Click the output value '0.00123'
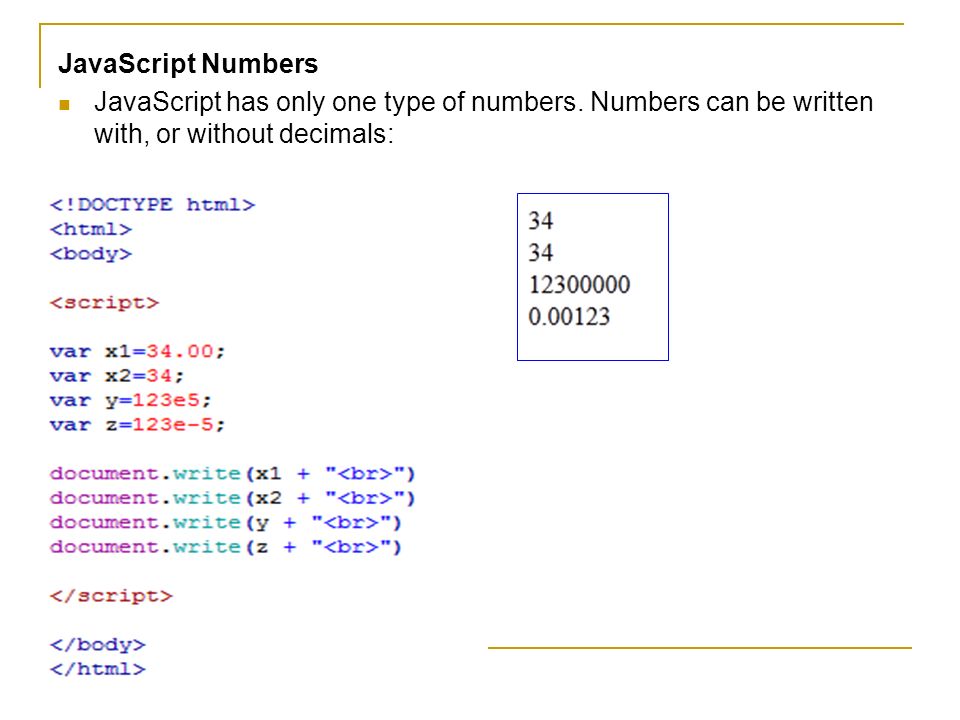The width and height of the screenshot is (960, 720). click(x=569, y=317)
